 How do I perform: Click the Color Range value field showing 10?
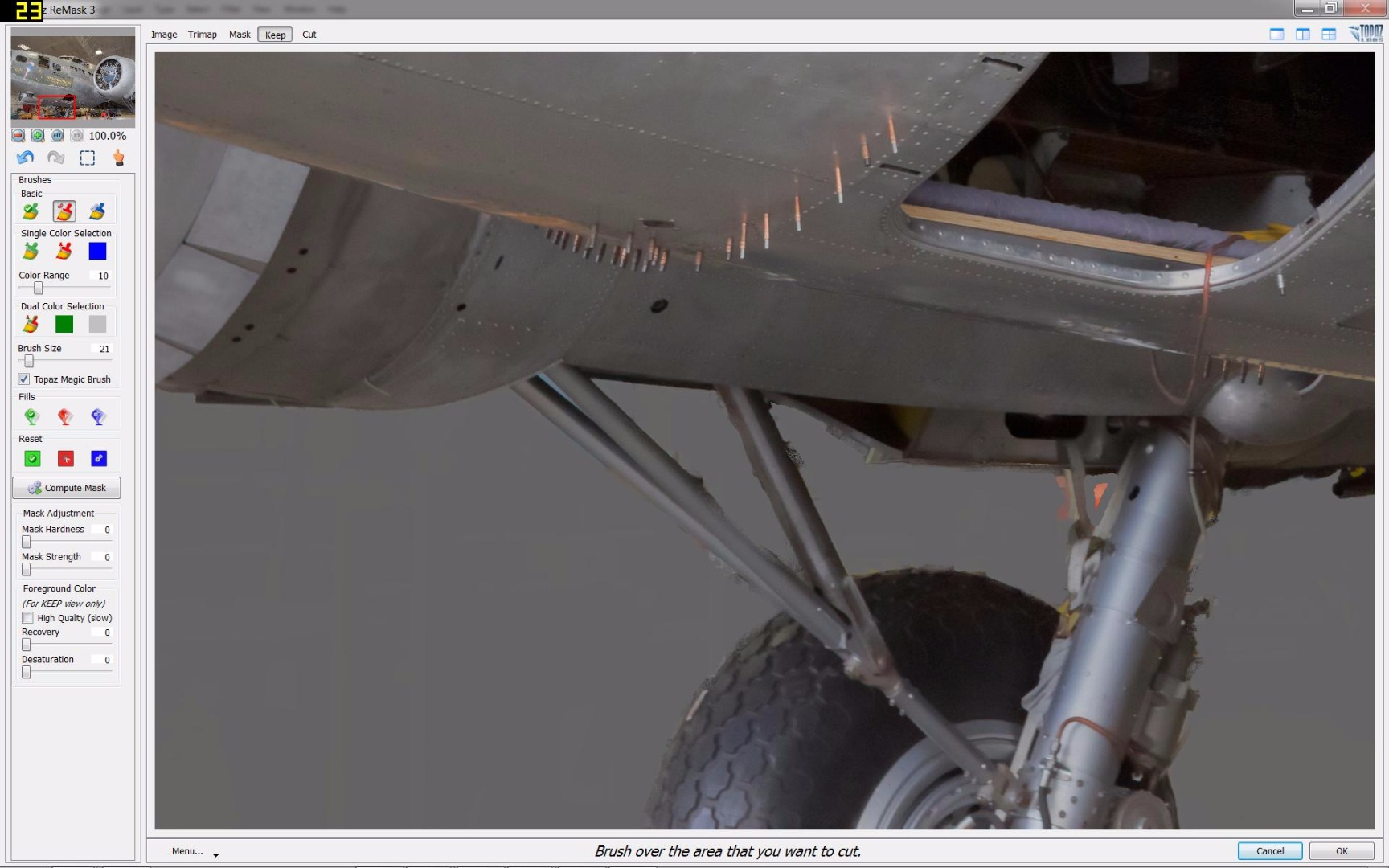click(x=102, y=276)
